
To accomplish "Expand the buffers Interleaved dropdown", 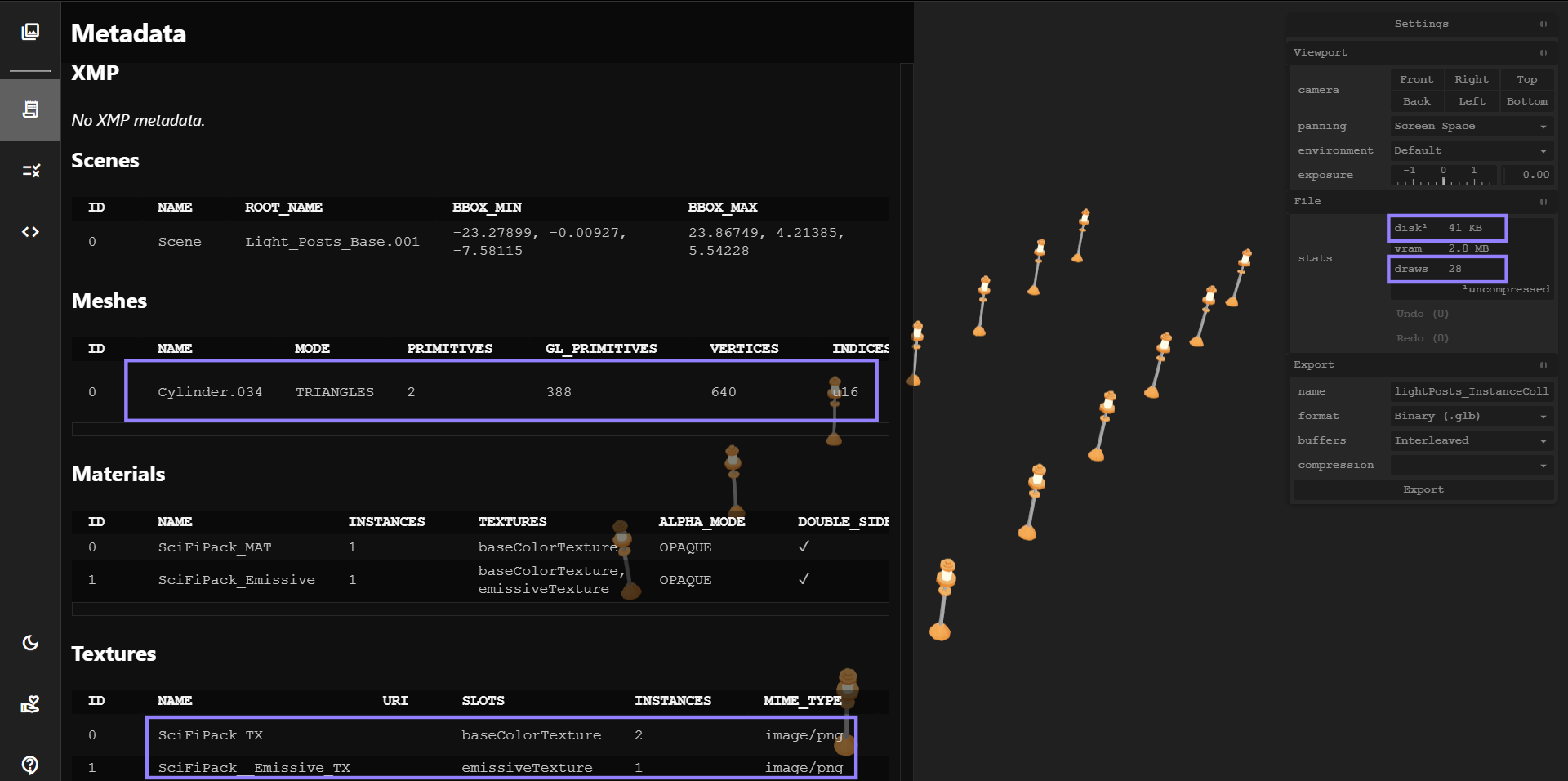I will click(x=1471, y=441).
